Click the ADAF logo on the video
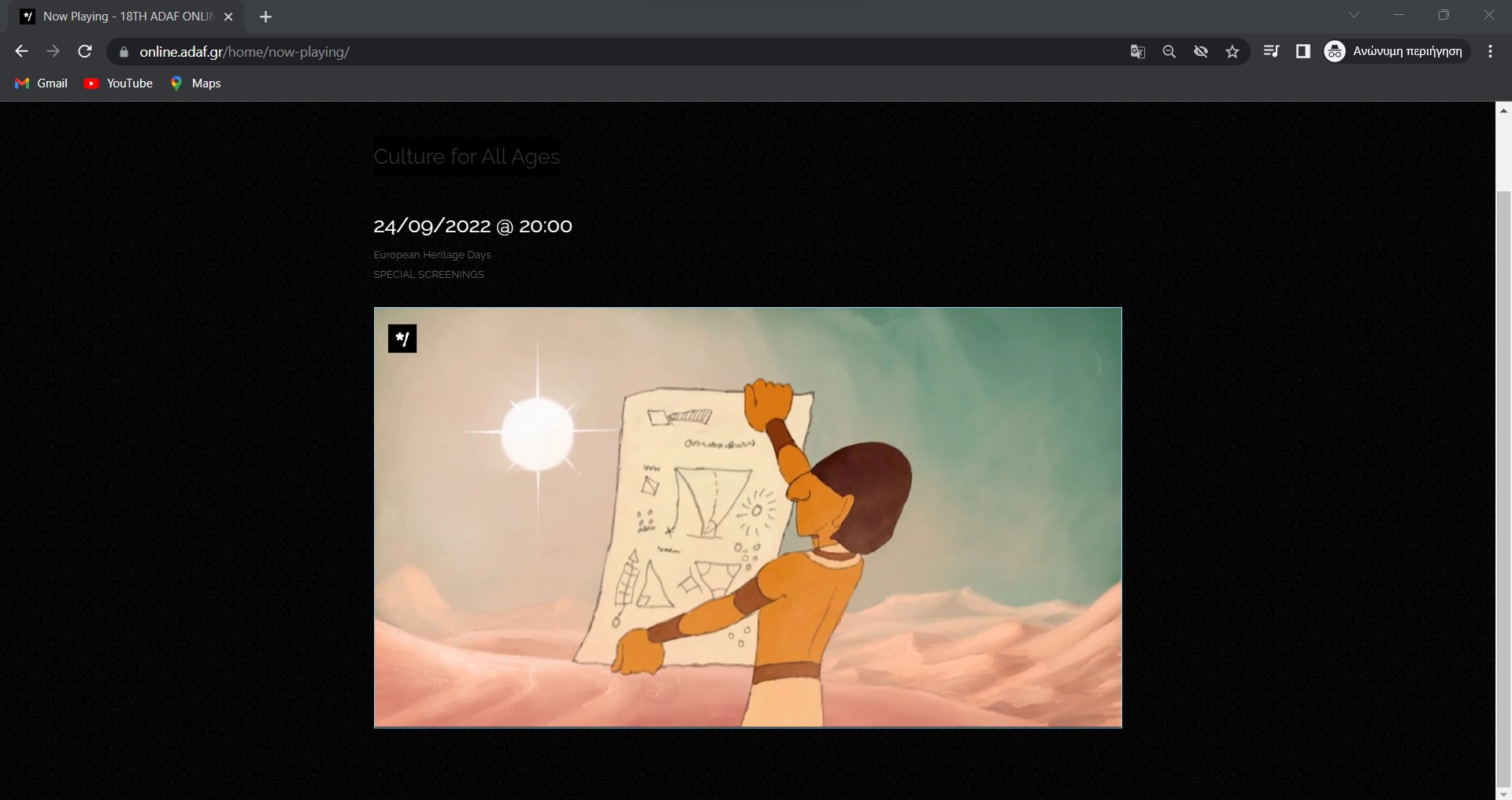1512x800 pixels. (x=402, y=339)
